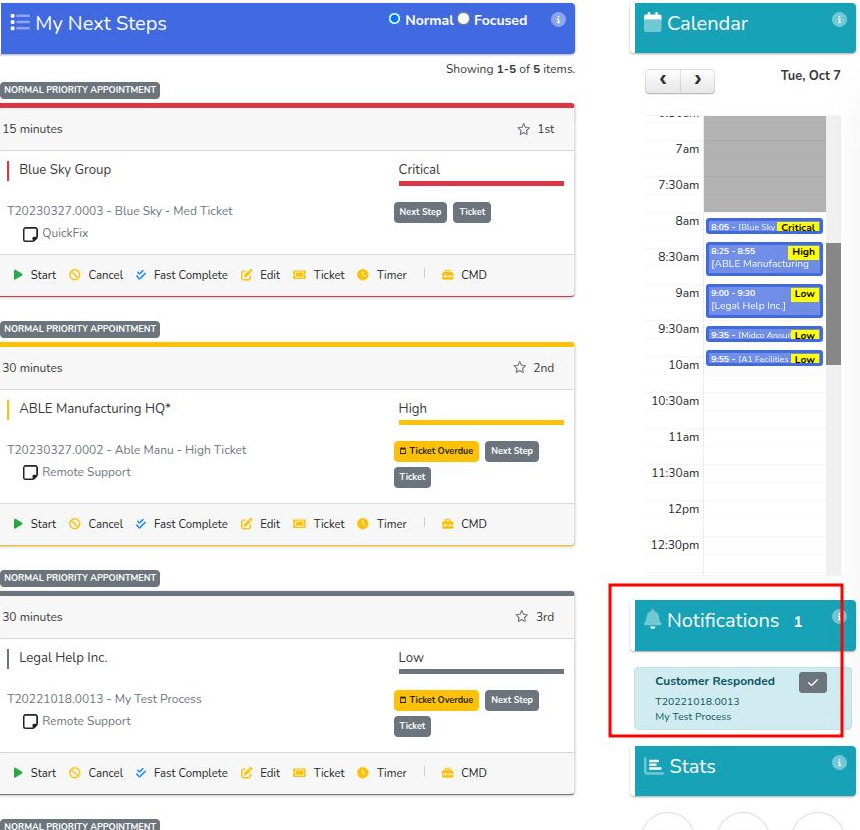
Task: Open CMD for ABLE Manufacturing HQ
Action: coord(464,524)
